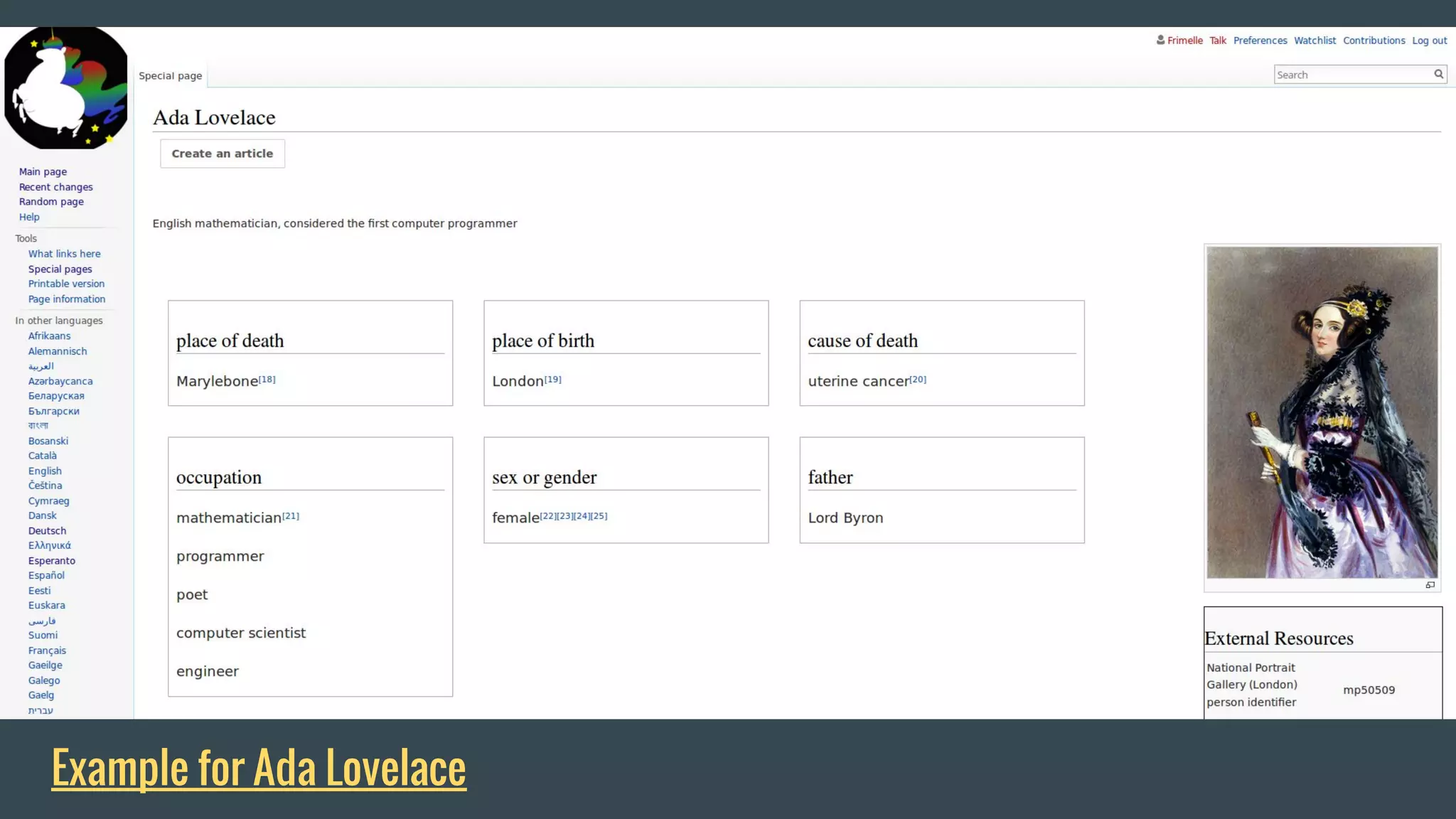
Task: Switch language to Gaelg
Action: coord(41,695)
